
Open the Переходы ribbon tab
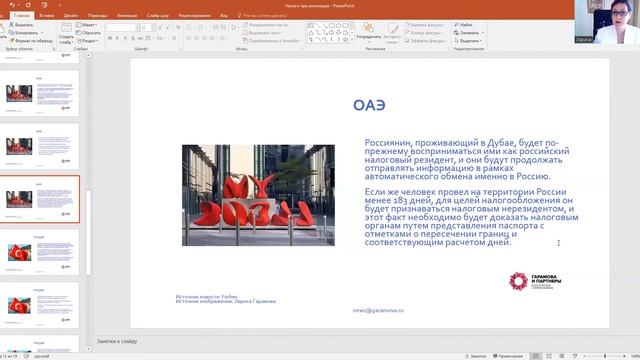pos(98,16)
